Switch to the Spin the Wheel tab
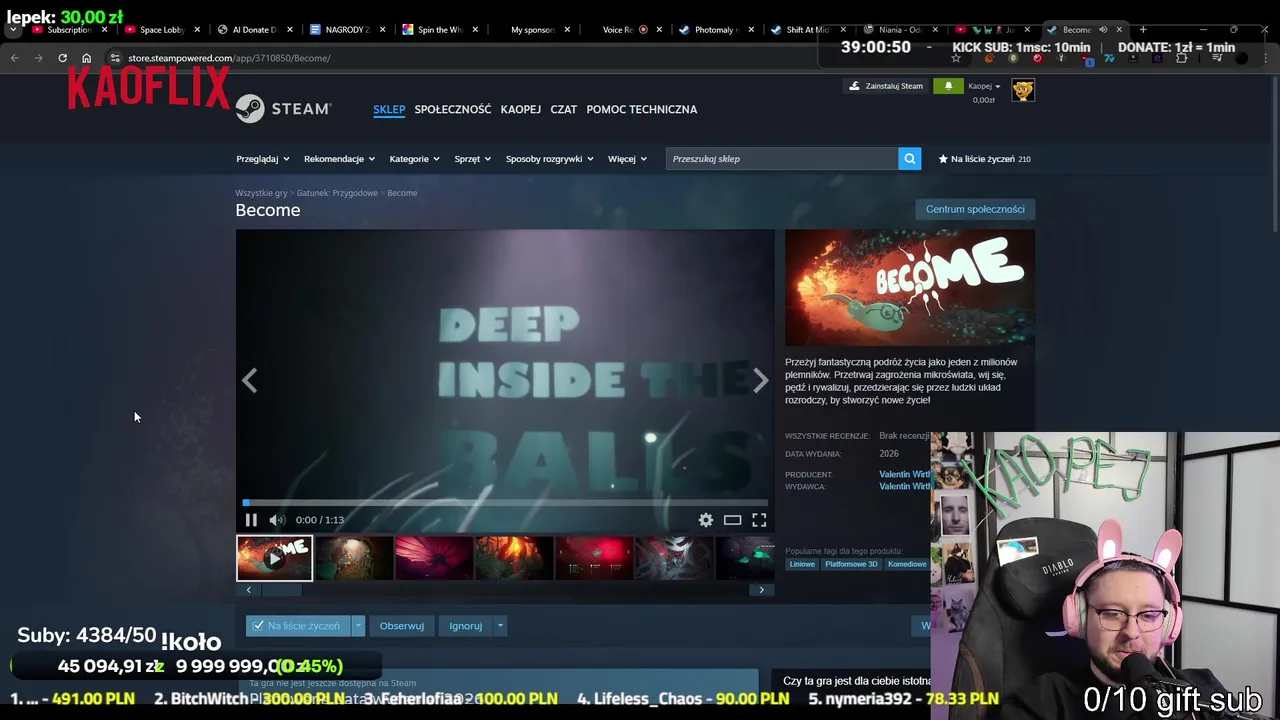1280x720 pixels. click(438, 30)
